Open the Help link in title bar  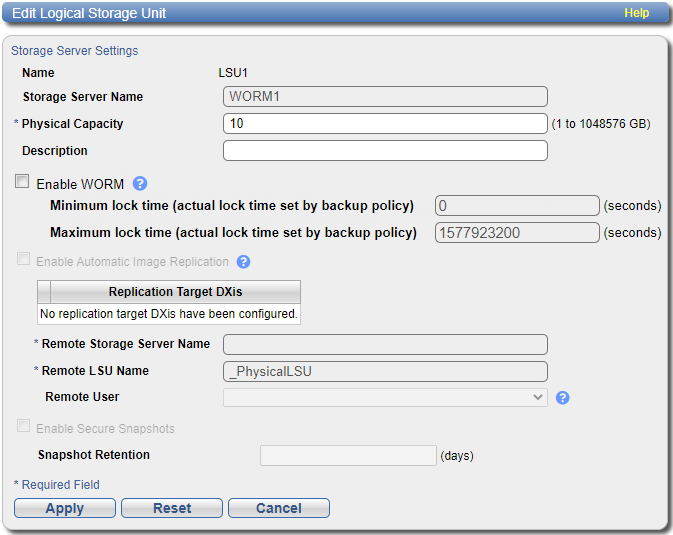point(636,13)
